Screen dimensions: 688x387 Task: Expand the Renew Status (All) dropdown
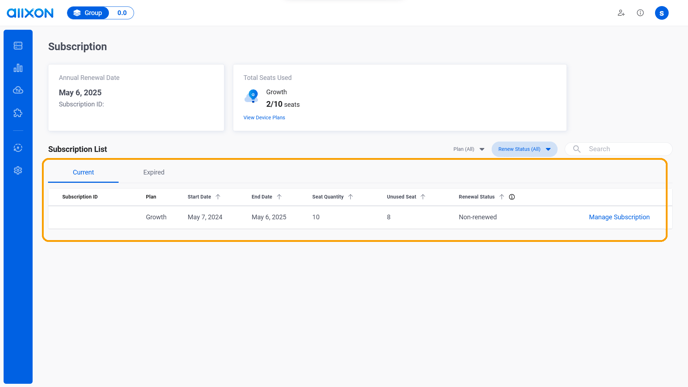(524, 149)
